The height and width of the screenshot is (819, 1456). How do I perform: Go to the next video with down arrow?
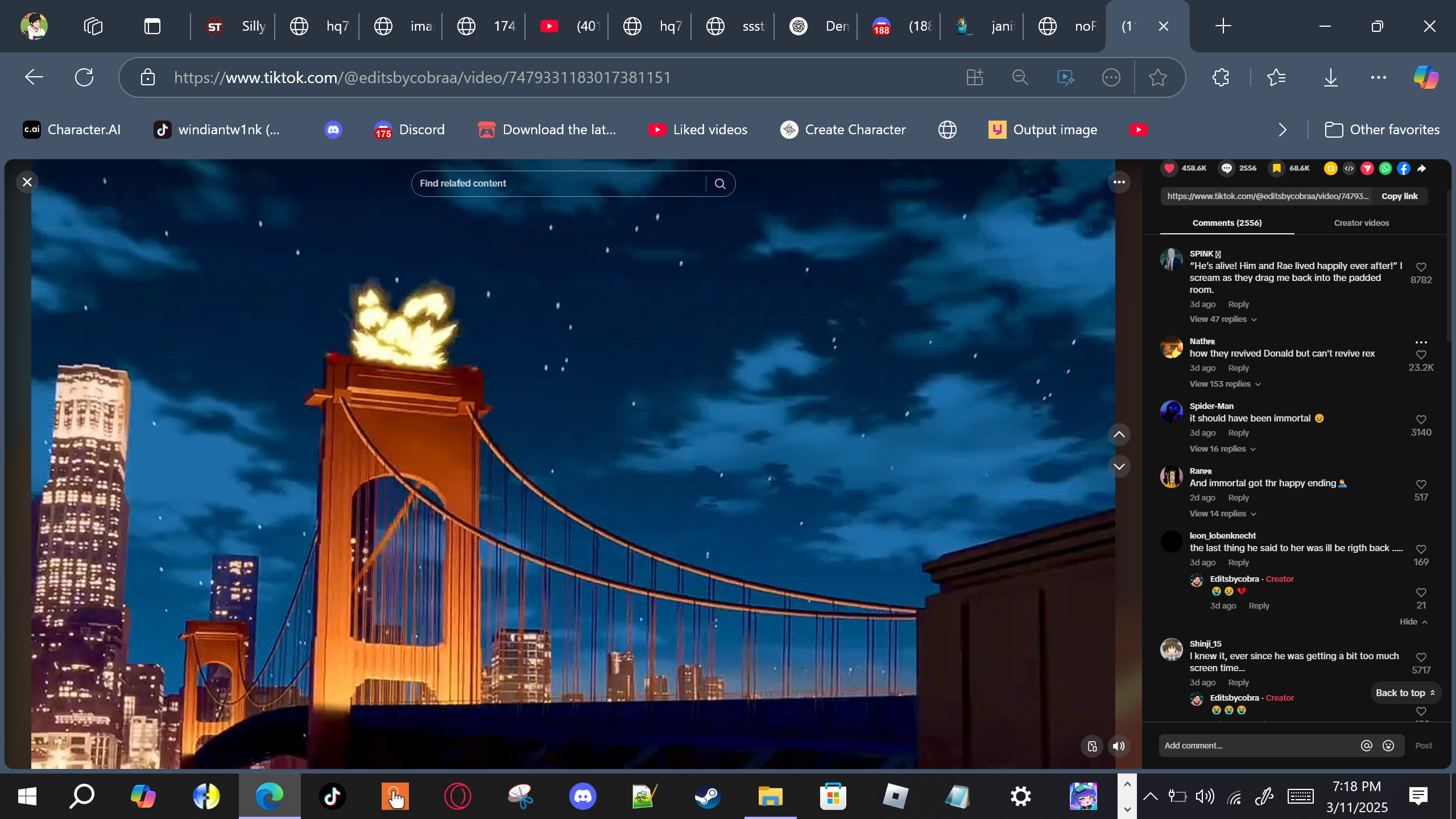click(1119, 466)
